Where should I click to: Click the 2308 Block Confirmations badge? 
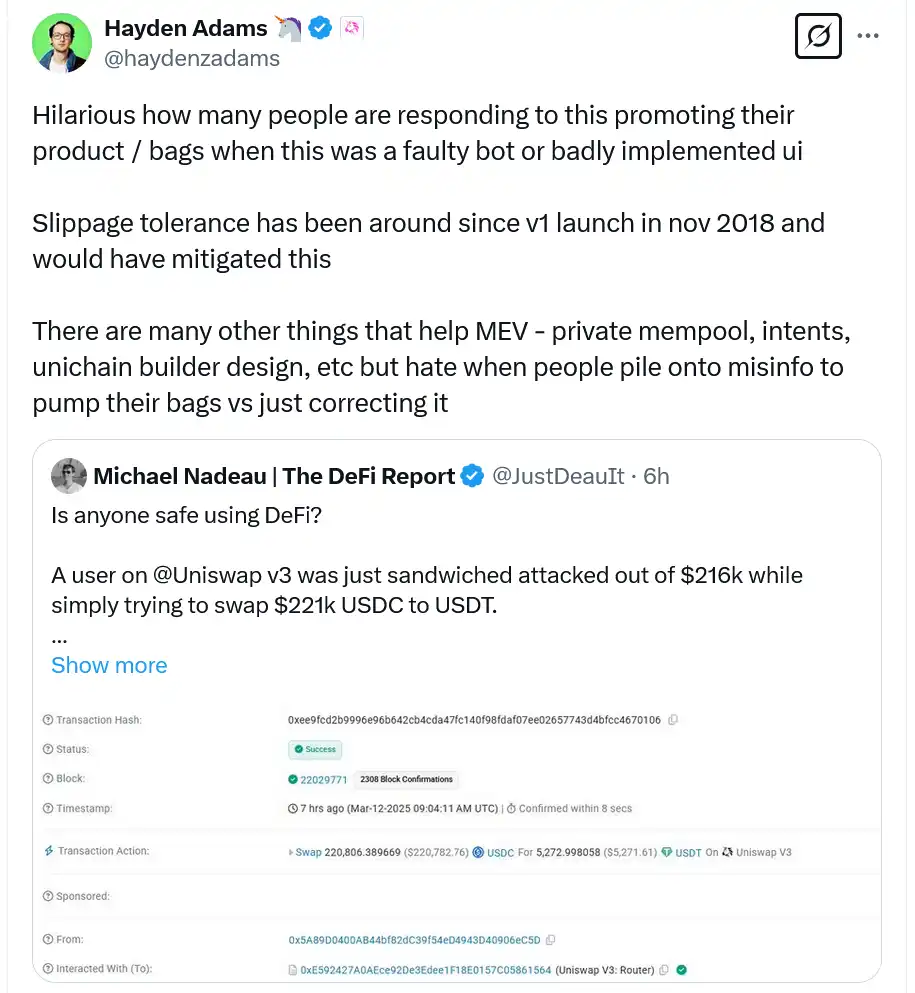(406, 779)
